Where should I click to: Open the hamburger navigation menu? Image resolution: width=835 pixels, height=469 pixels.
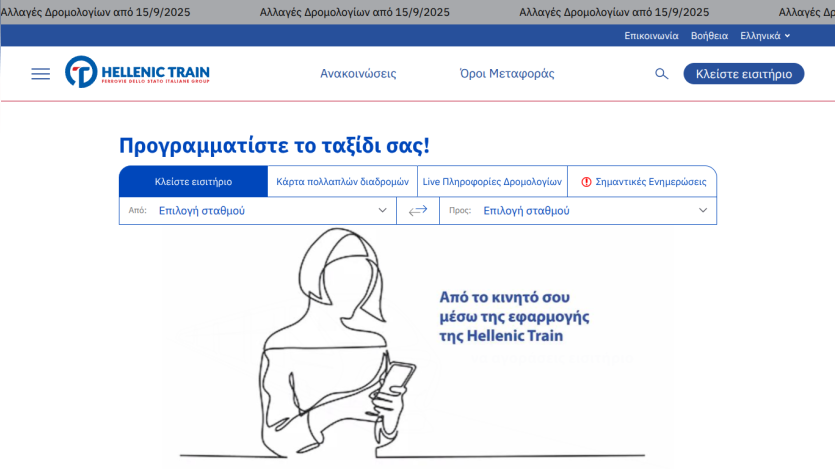40,73
